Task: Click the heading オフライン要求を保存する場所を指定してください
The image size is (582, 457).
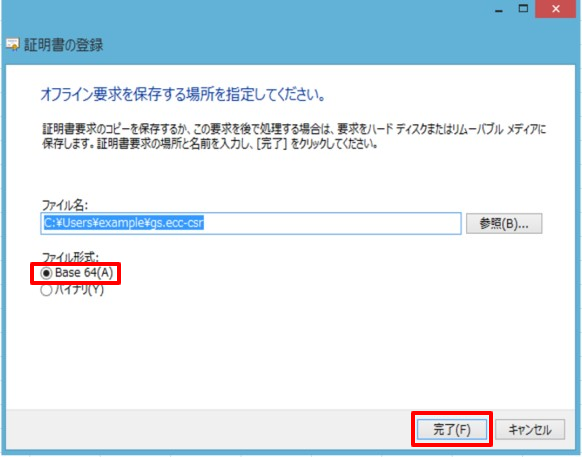Action: point(183,95)
